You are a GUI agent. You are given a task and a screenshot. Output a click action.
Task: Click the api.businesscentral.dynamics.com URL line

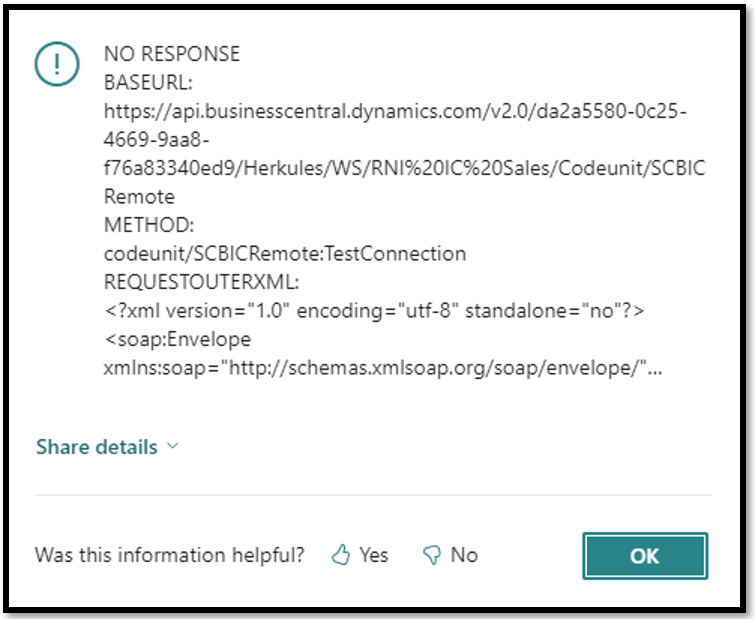coord(395,112)
